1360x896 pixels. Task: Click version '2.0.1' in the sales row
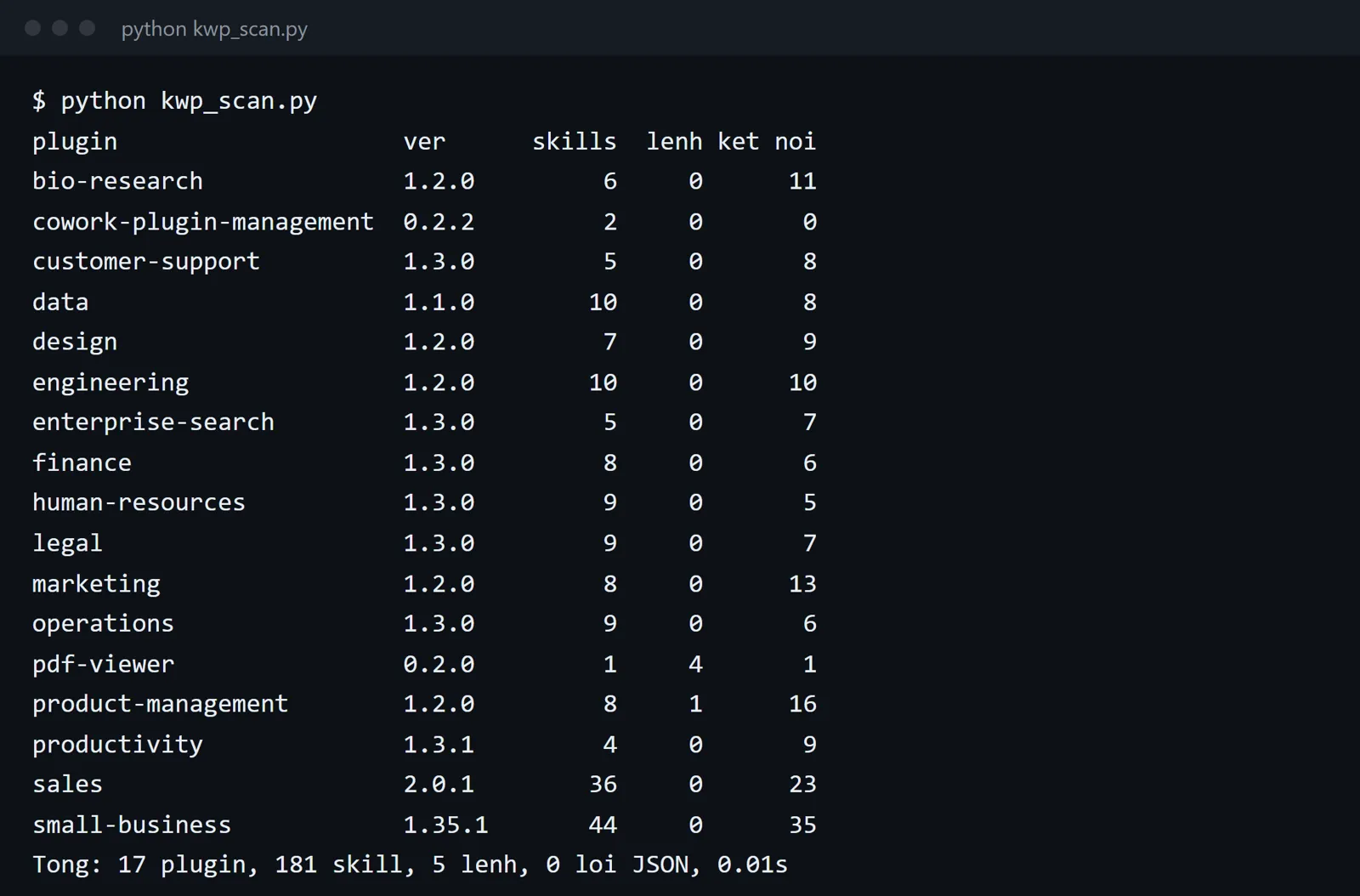tap(439, 785)
